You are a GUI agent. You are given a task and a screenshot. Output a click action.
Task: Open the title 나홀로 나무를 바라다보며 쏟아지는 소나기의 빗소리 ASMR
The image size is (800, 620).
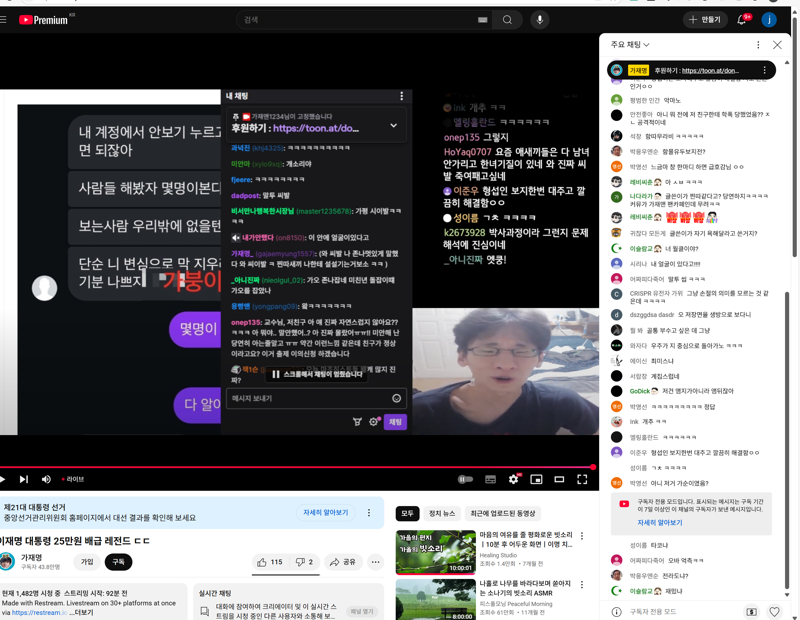(525, 588)
